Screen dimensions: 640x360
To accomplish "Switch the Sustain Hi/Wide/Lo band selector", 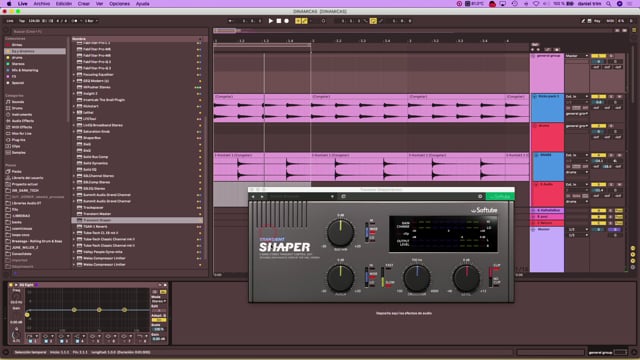I will pos(367,232).
